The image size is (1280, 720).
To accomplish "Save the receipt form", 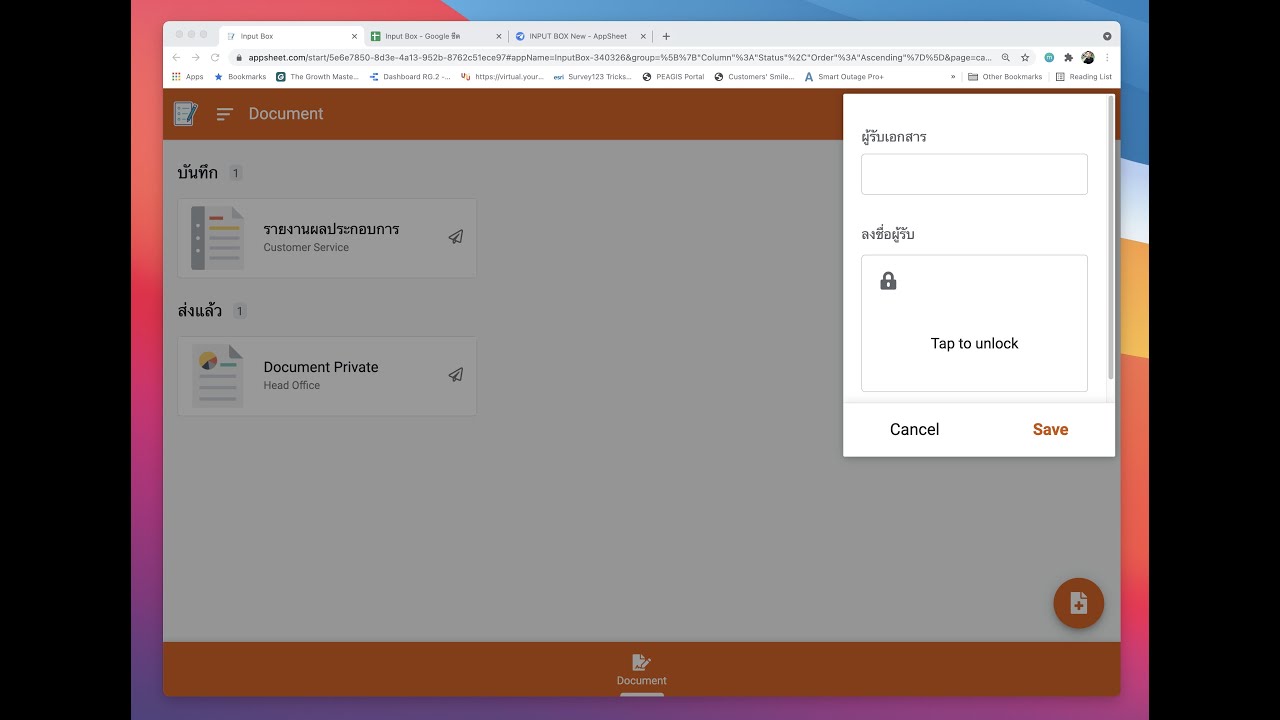I will click(x=1050, y=429).
